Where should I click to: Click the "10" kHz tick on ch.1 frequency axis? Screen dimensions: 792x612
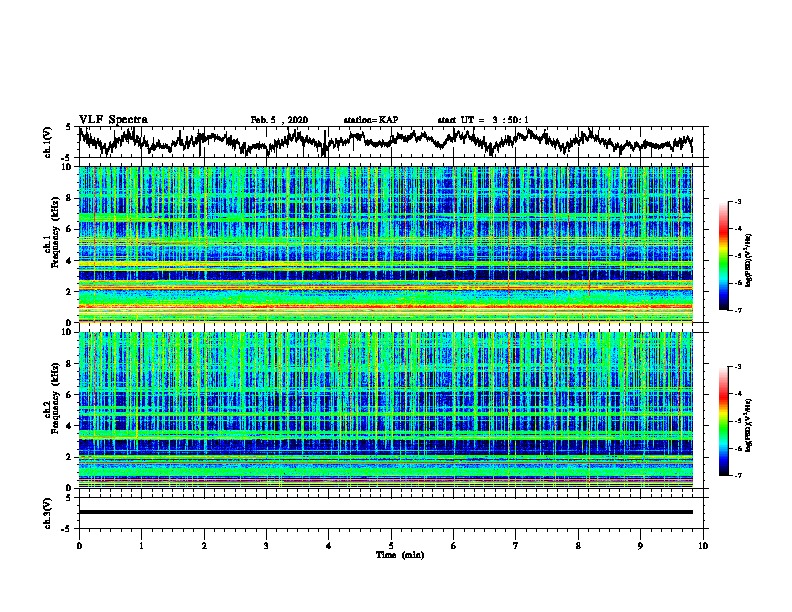tap(67, 167)
